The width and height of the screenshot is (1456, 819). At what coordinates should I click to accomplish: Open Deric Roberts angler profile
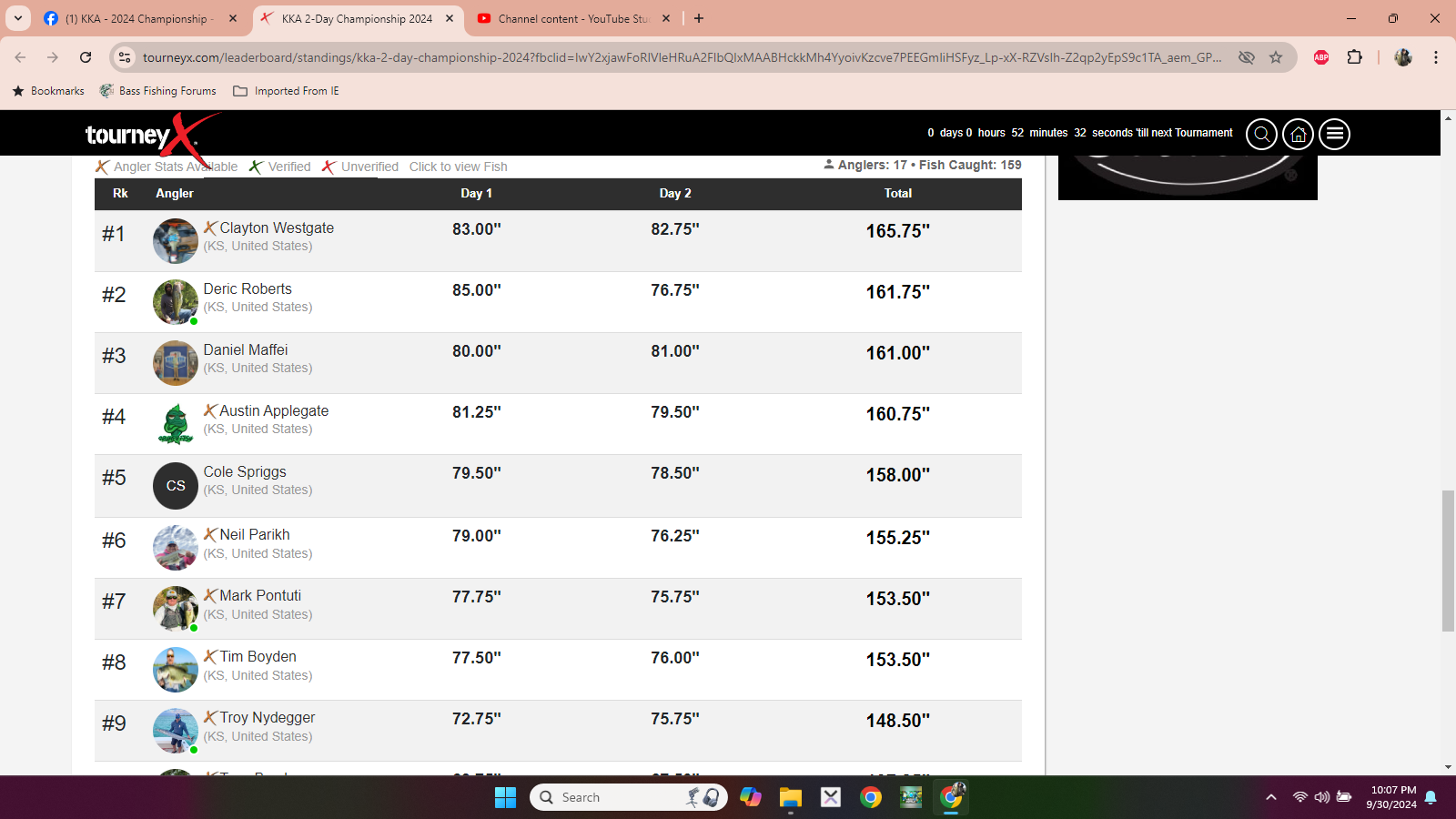[248, 288]
